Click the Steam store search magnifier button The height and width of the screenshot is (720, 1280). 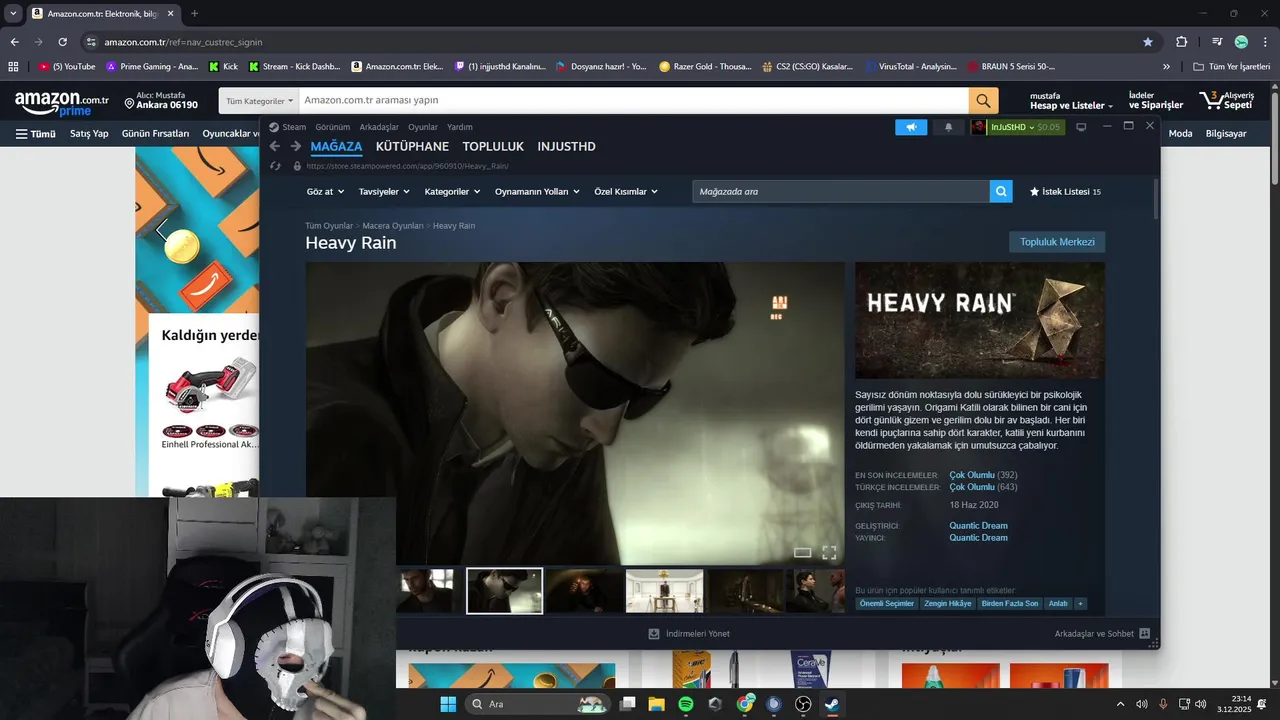pos(1001,191)
